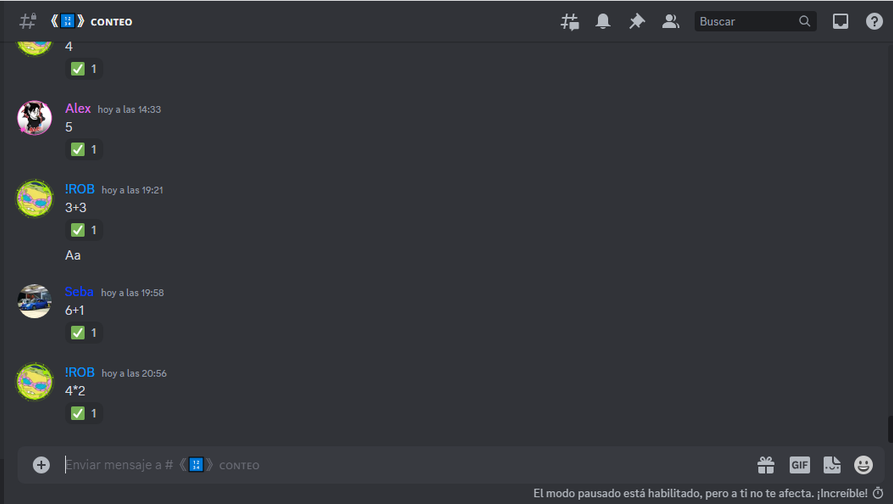
Task: Toggle check mark reaction on 3+3 message
Action: [x=84, y=230]
